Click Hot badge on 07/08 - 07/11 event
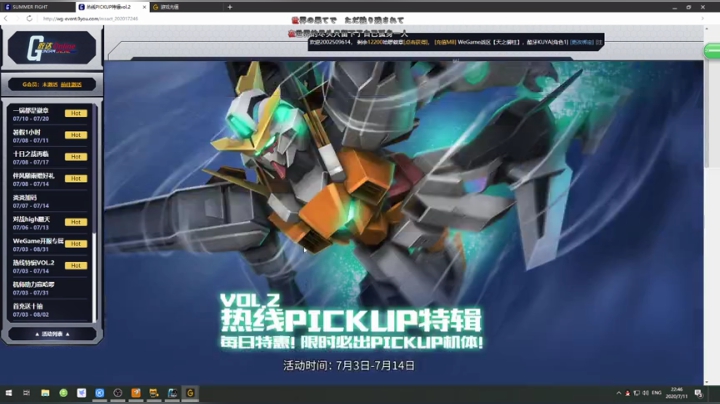 coord(76,135)
